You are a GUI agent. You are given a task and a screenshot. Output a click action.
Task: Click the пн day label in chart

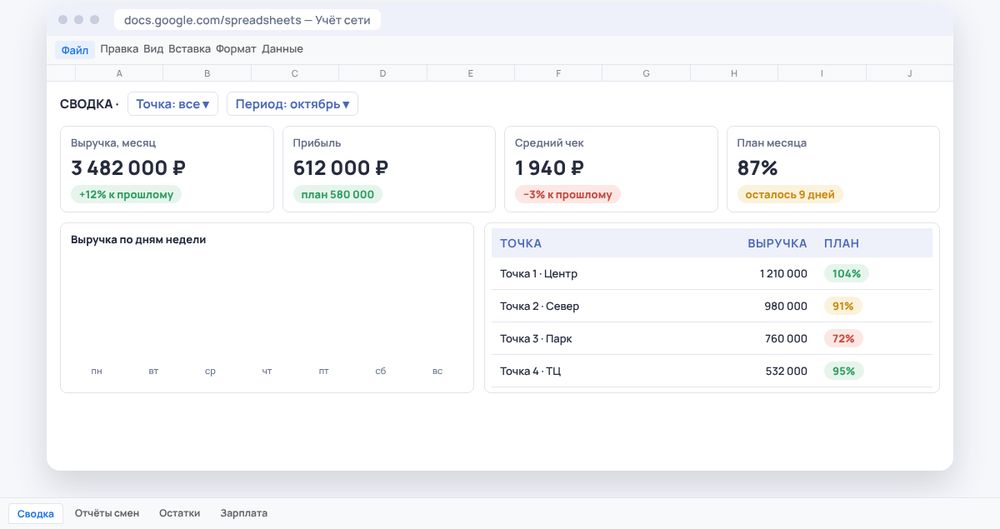pos(96,371)
